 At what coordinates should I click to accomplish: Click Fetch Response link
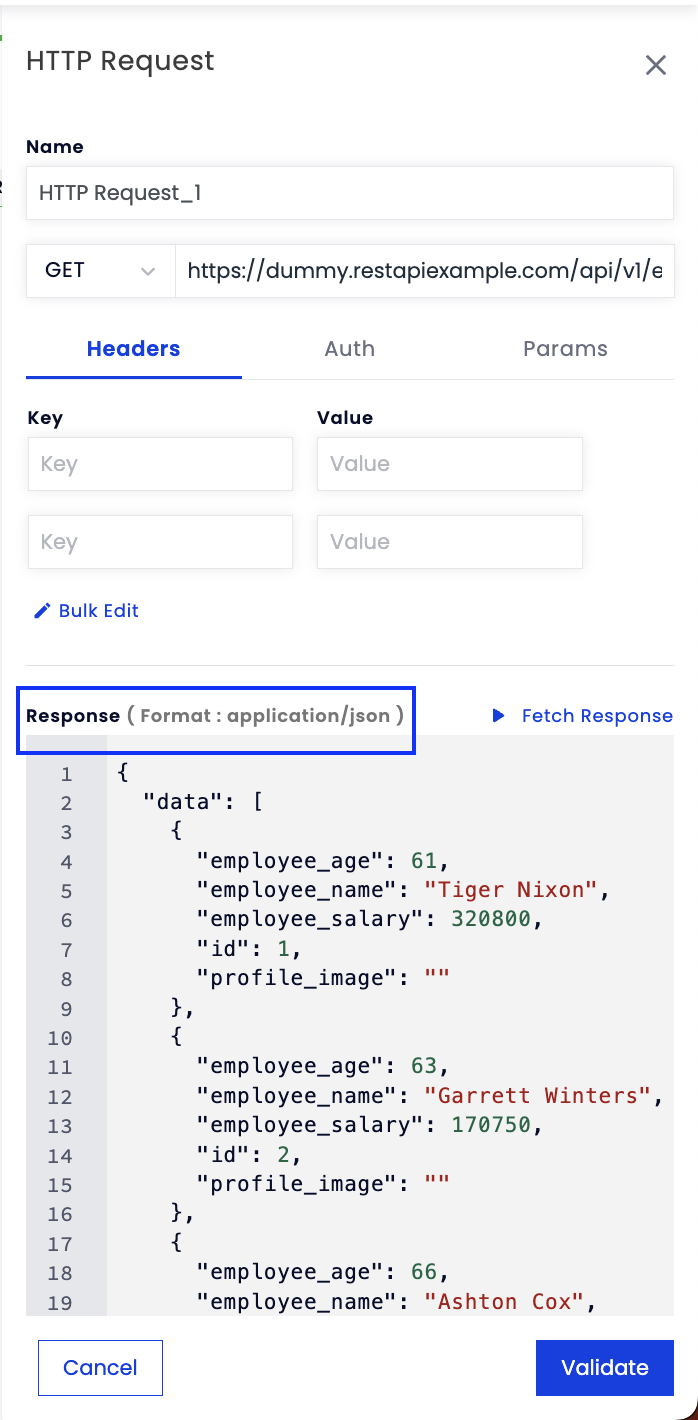click(x=597, y=716)
